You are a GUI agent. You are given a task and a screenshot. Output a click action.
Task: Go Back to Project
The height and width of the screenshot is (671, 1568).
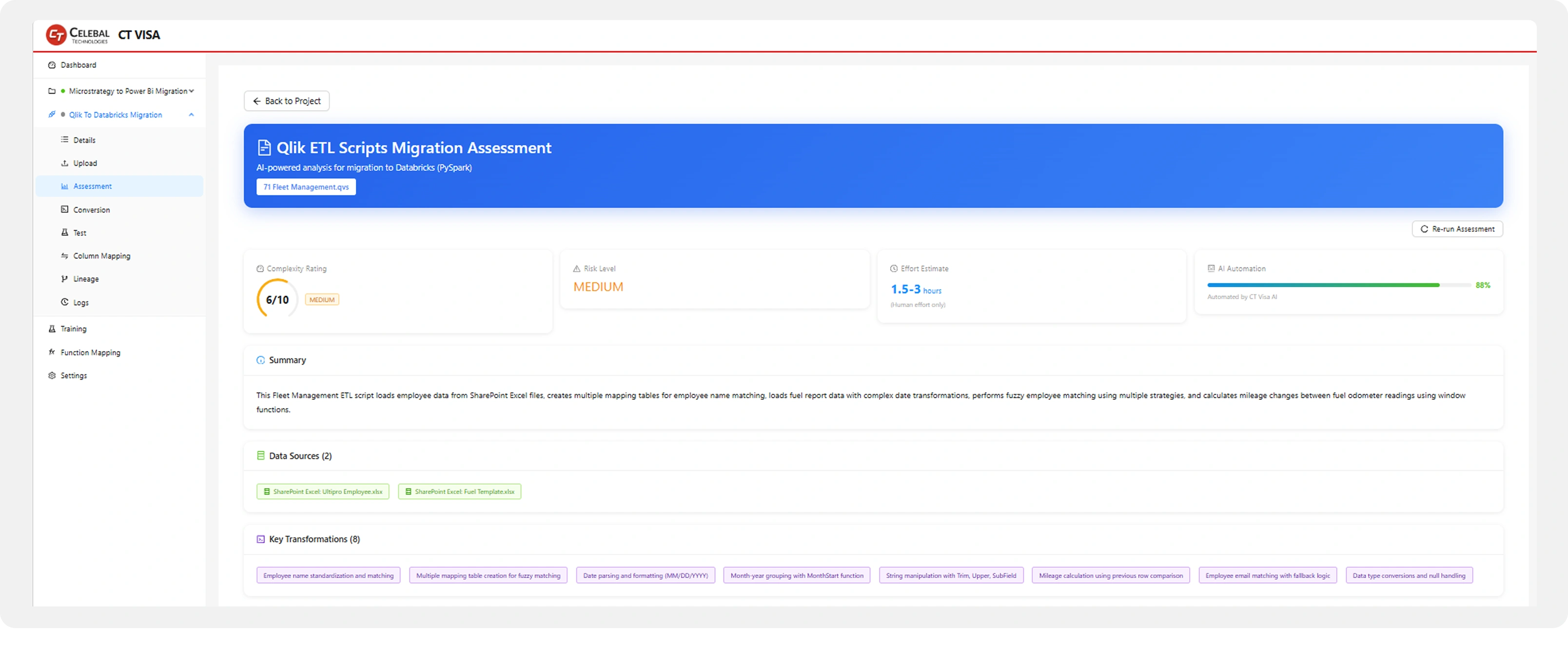287,101
